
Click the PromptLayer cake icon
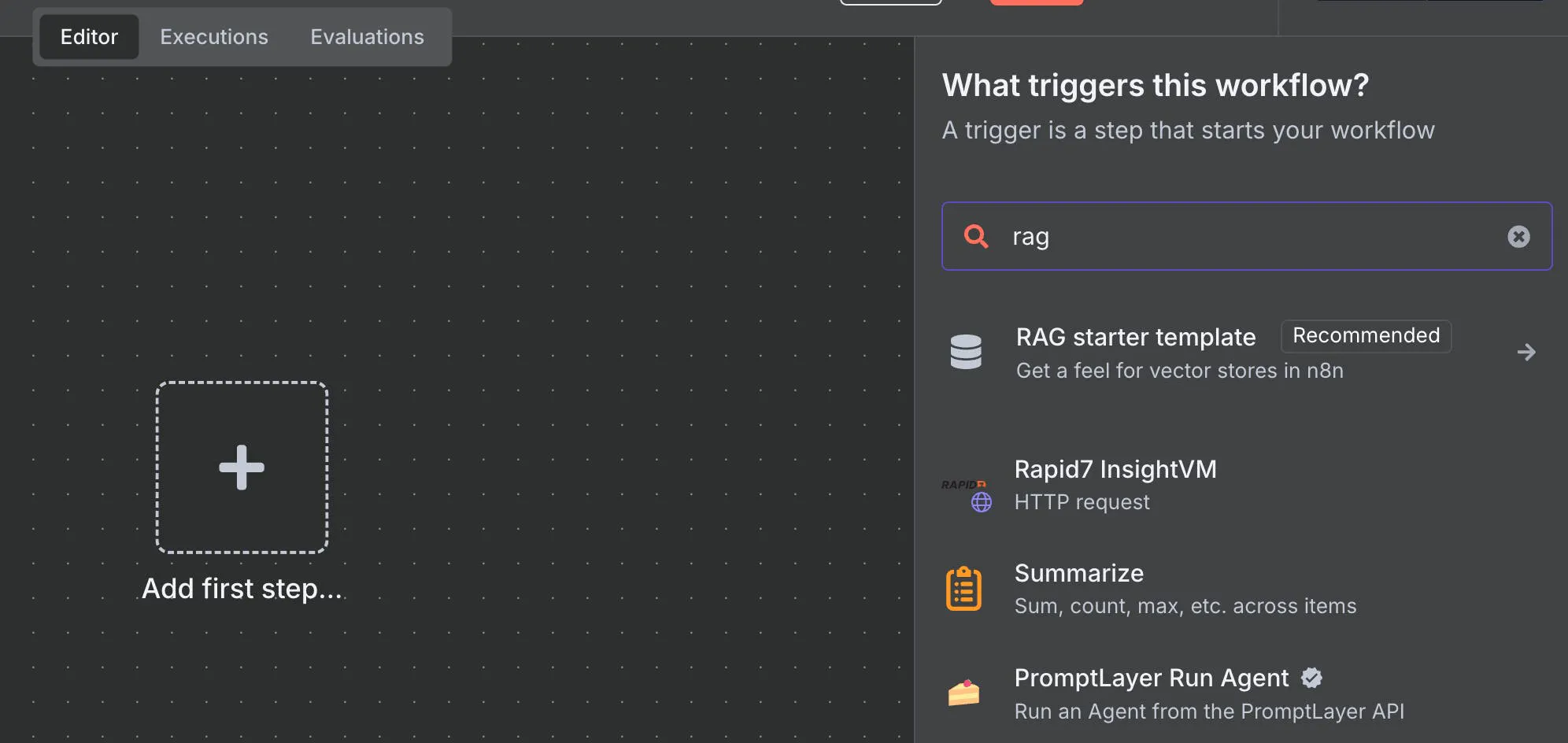coord(963,693)
